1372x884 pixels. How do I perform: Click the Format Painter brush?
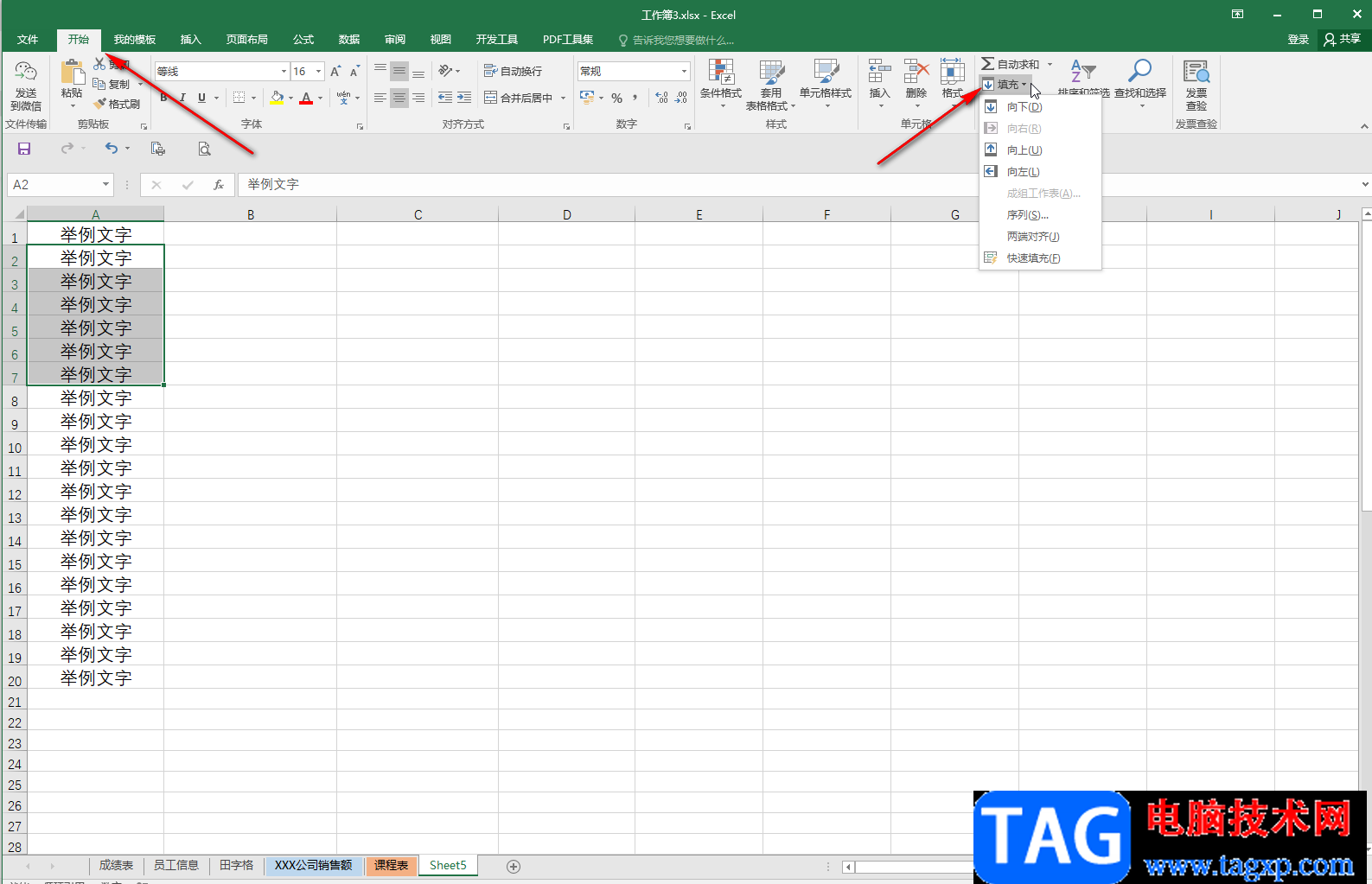(x=100, y=104)
